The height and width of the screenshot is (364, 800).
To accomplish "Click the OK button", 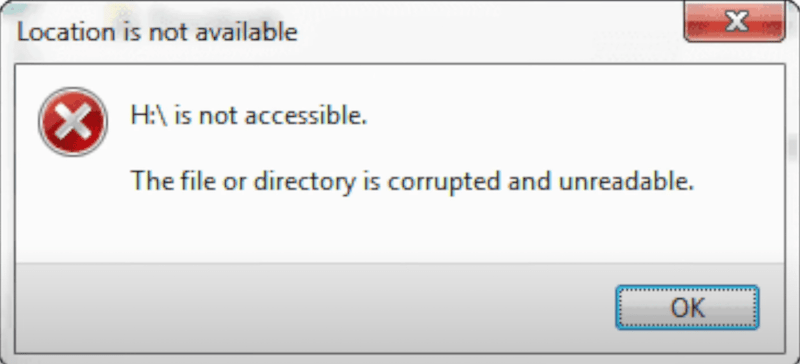I will point(687,307).
